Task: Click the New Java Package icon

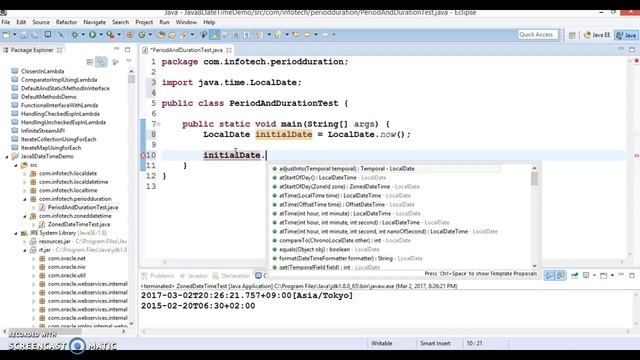Action: [130, 35]
